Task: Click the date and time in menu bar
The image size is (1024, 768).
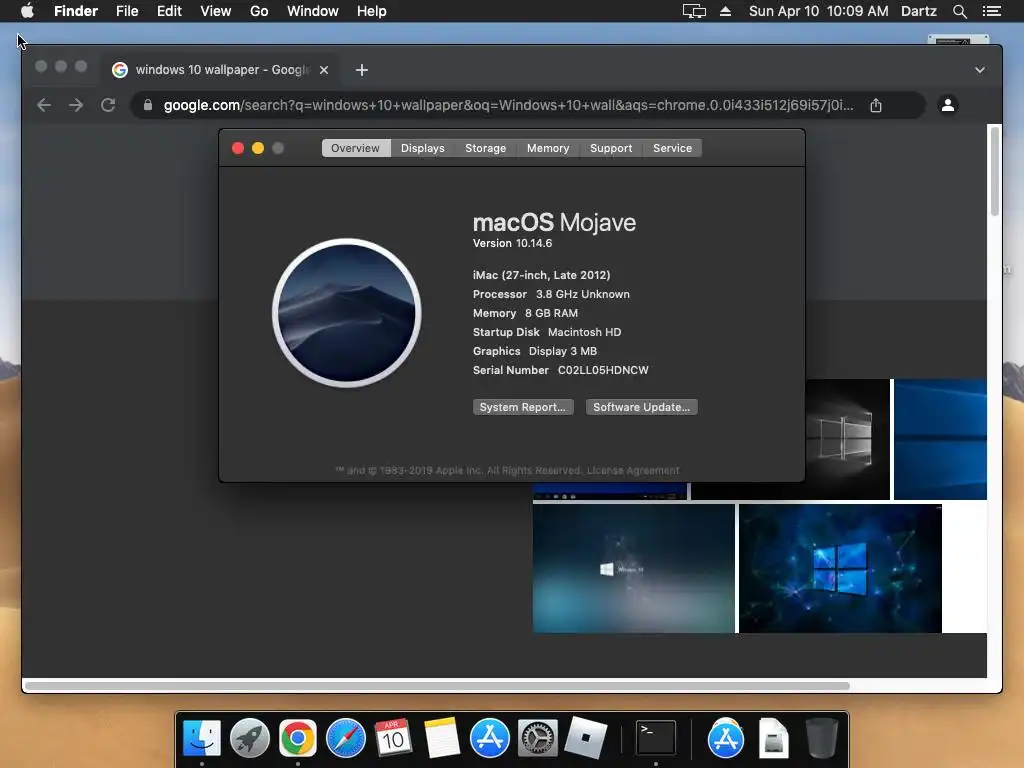Action: click(x=818, y=11)
